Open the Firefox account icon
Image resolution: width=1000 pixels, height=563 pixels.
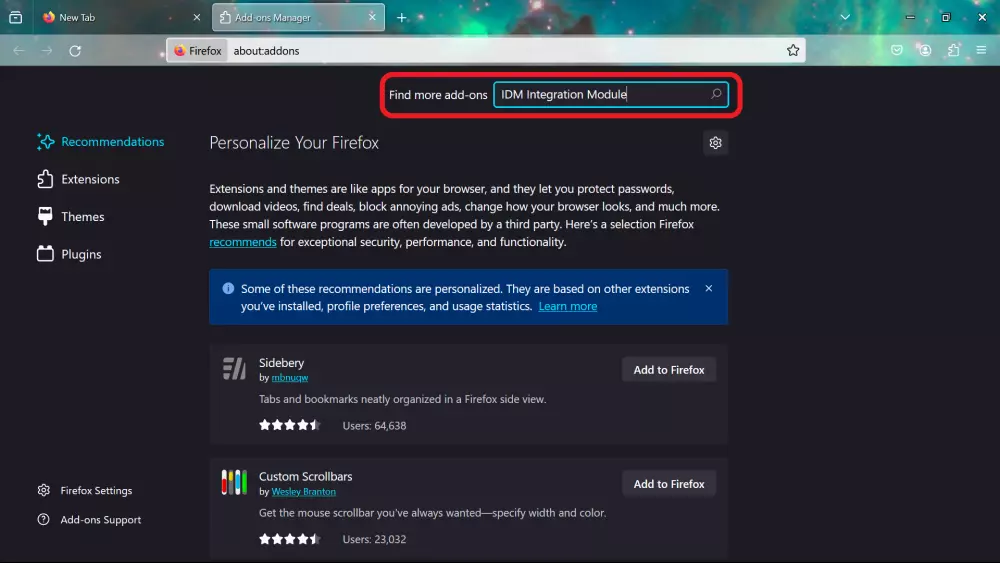[x=925, y=50]
